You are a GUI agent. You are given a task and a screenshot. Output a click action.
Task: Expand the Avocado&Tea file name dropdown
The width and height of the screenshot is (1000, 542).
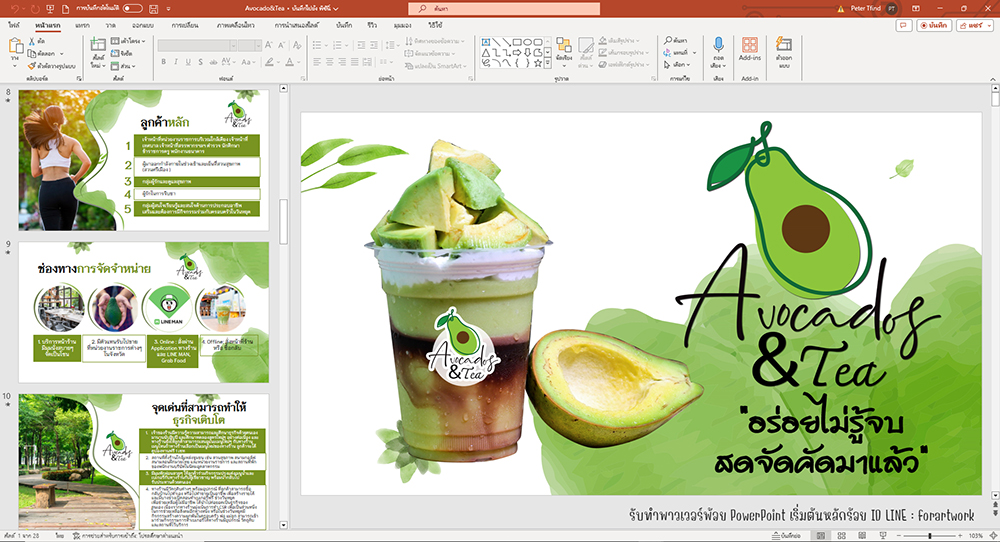335,8
